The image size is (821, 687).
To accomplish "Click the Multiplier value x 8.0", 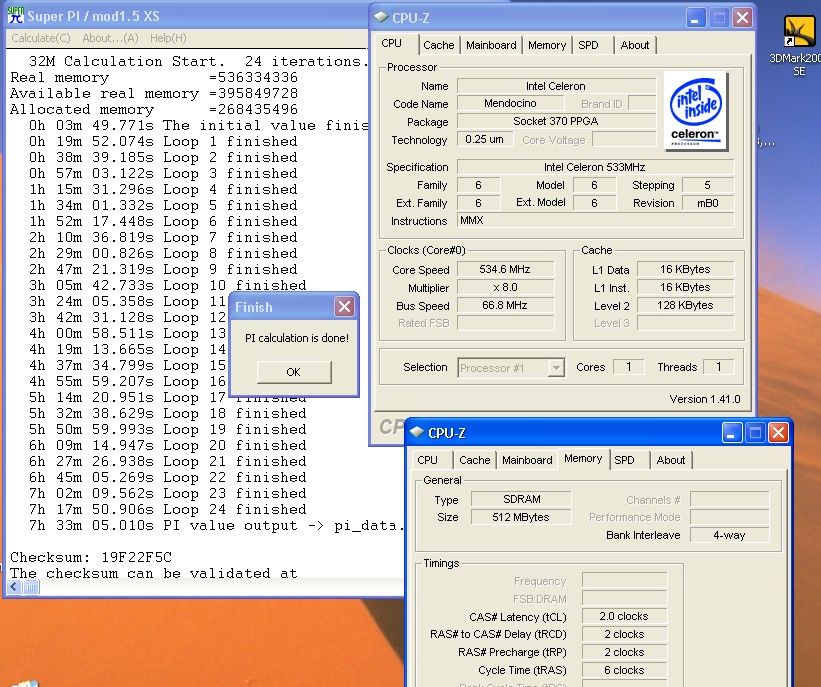I will point(505,287).
